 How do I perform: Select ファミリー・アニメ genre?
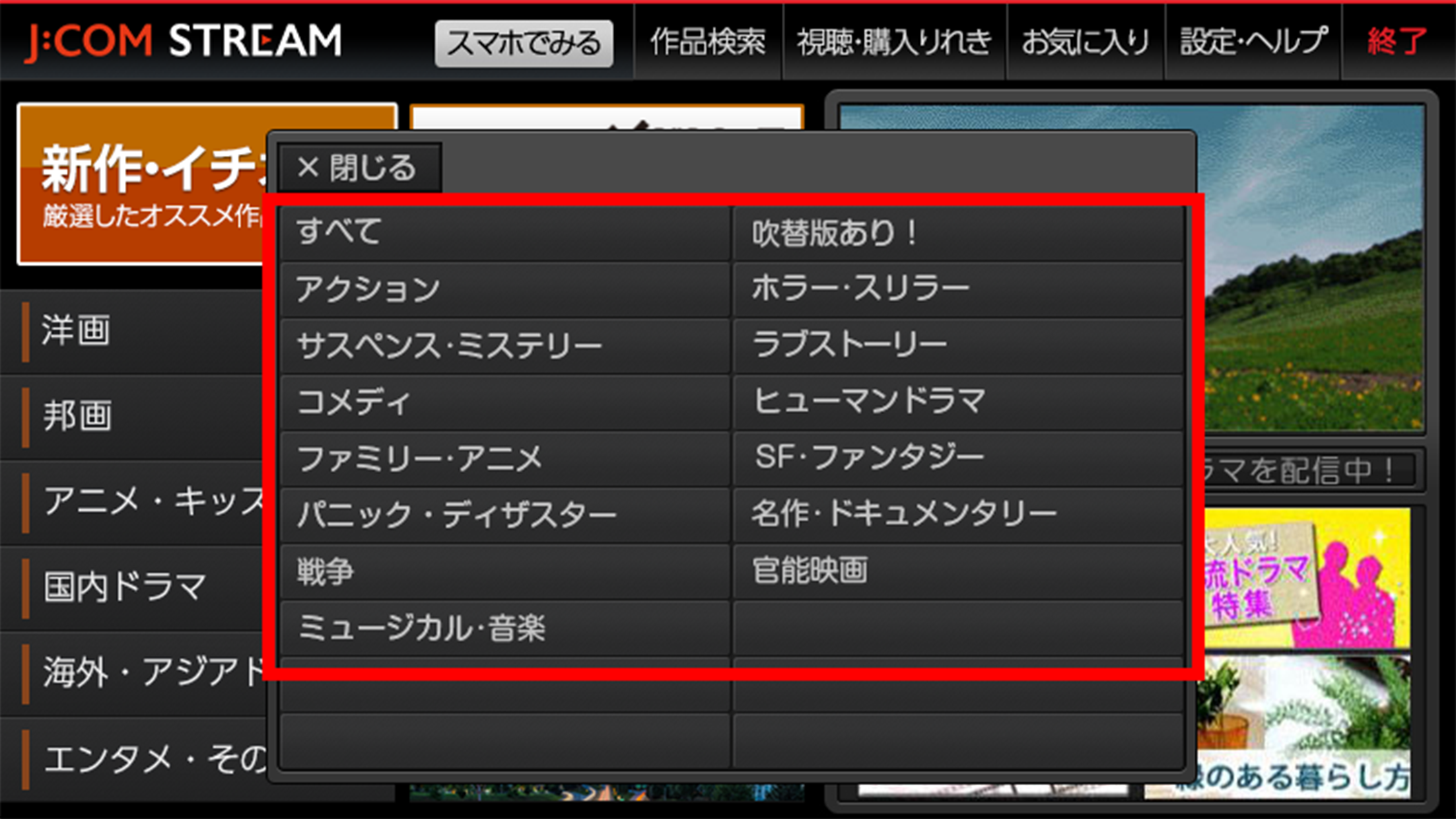coord(505,459)
